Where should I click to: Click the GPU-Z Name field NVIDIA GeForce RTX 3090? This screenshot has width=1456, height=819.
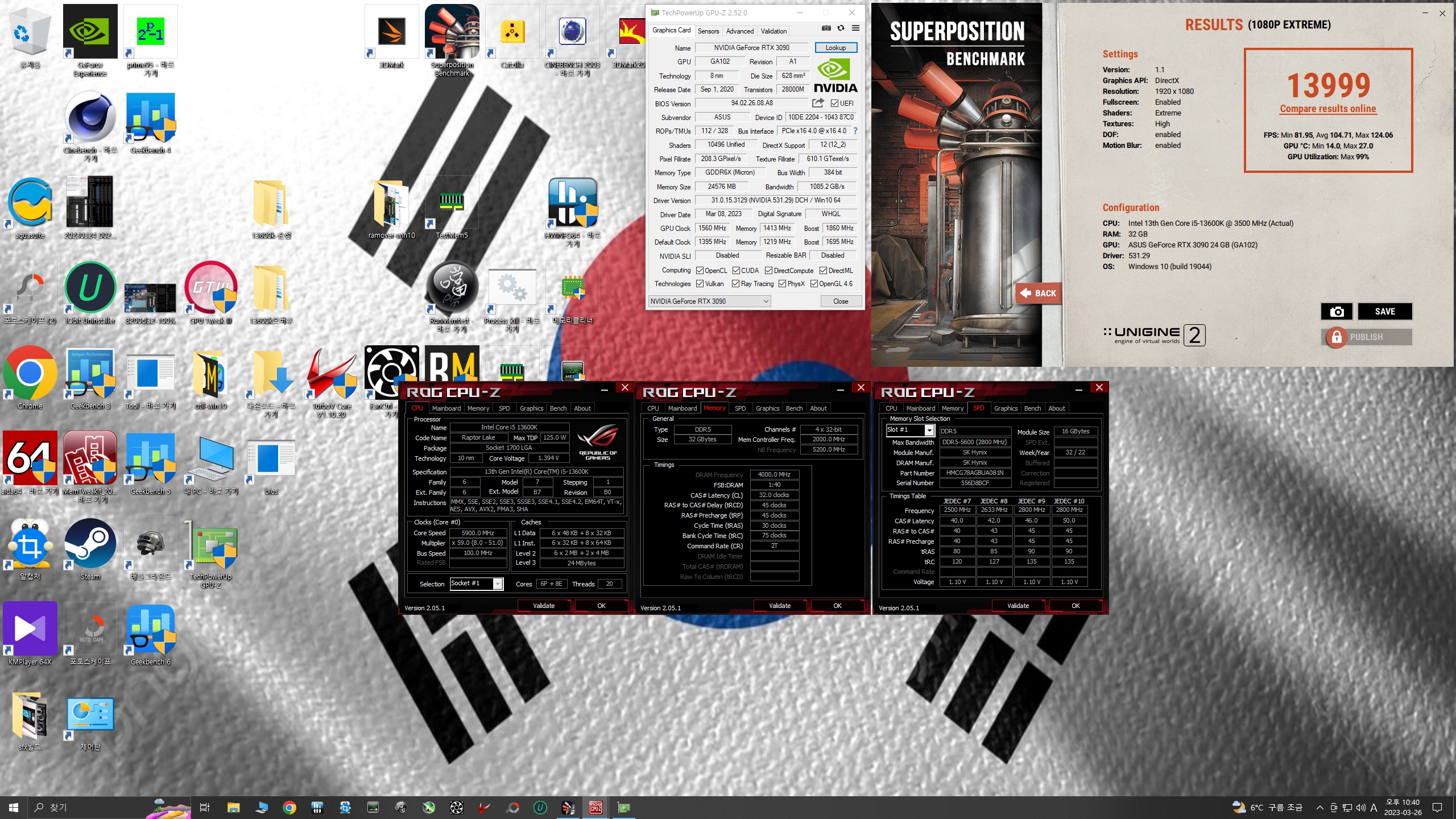[x=751, y=48]
